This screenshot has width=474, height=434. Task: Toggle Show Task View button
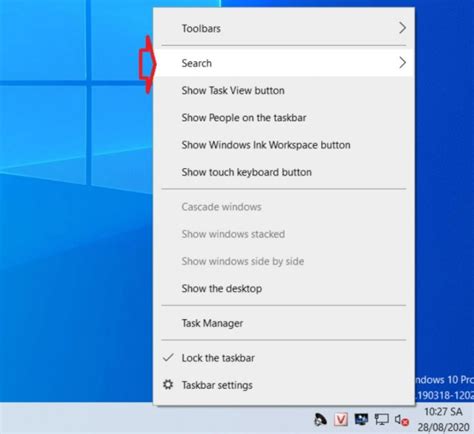pyautogui.click(x=284, y=90)
